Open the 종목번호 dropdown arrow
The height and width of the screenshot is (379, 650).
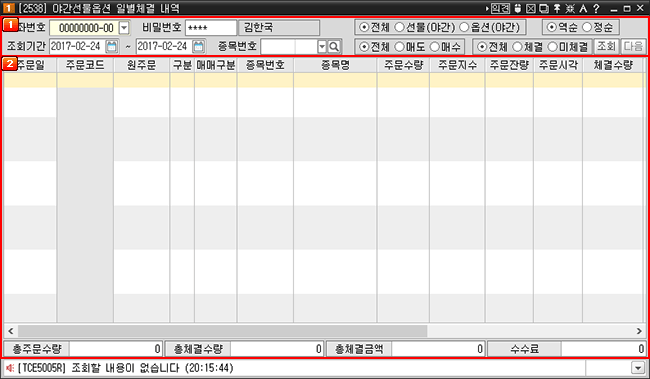point(322,47)
